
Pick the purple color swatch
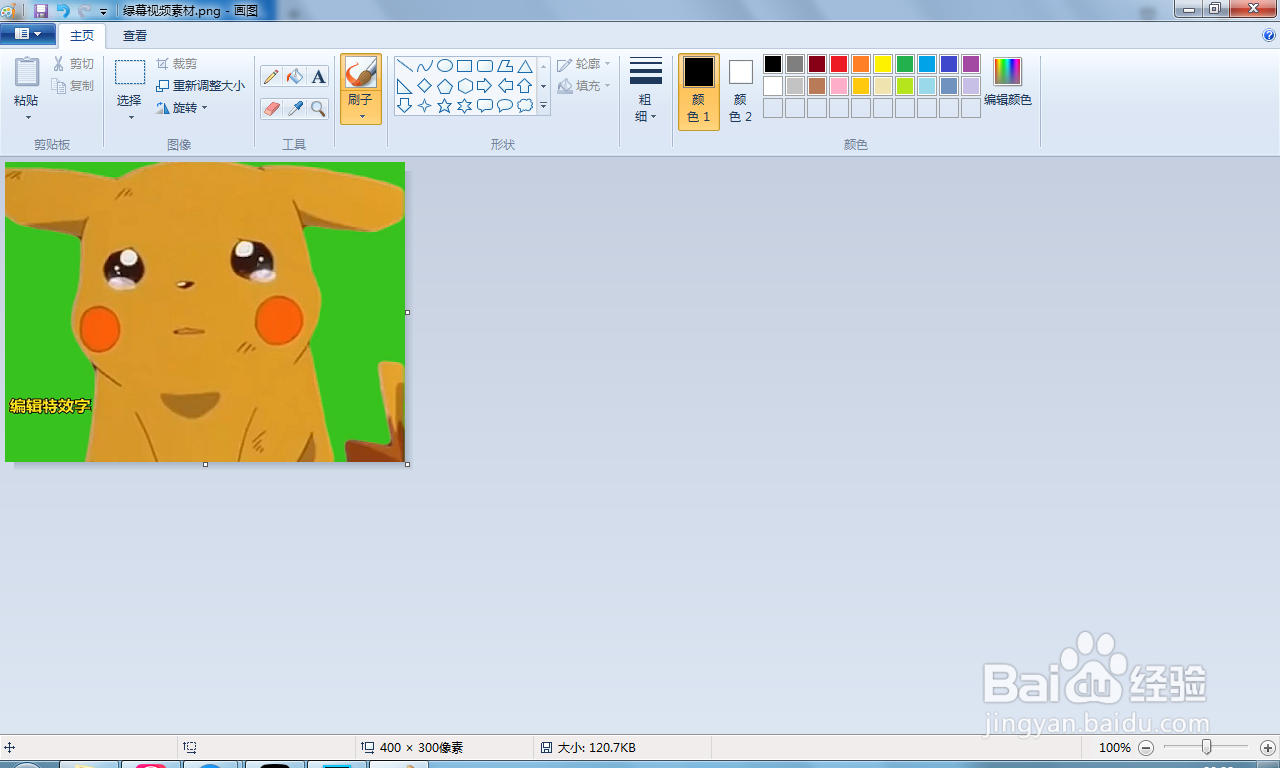pos(971,64)
